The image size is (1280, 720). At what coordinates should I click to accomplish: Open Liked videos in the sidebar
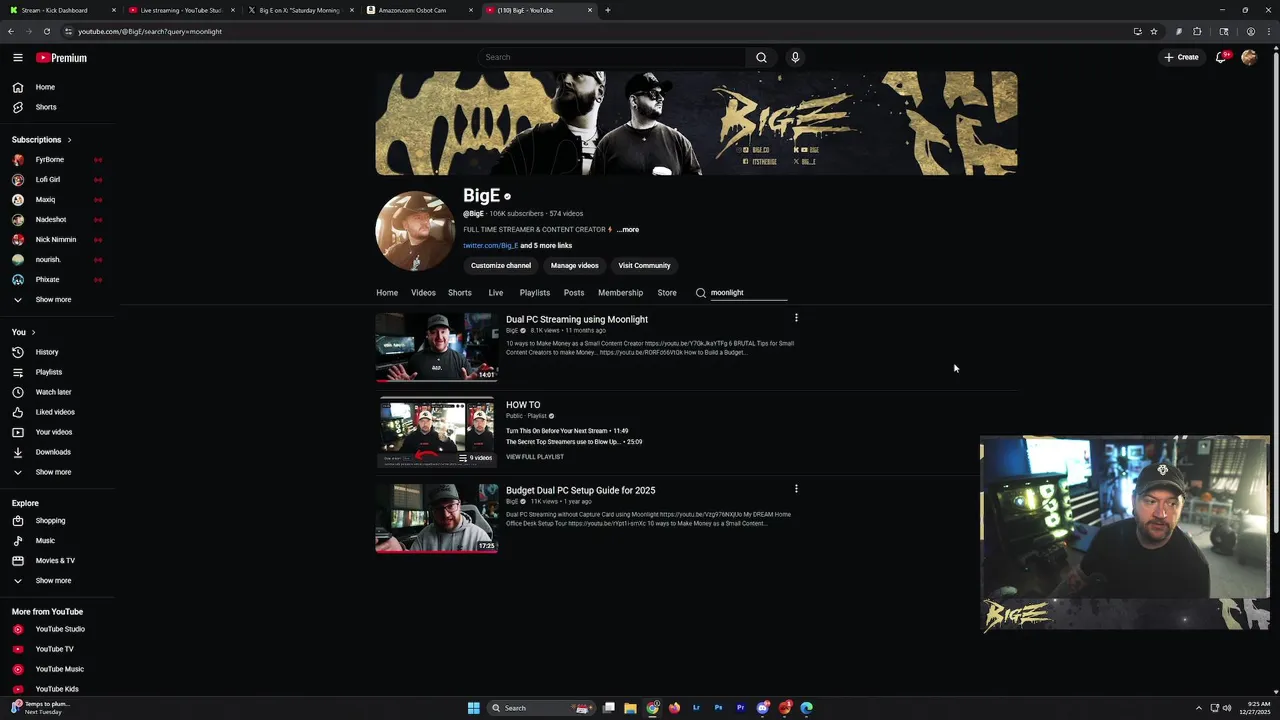point(56,412)
